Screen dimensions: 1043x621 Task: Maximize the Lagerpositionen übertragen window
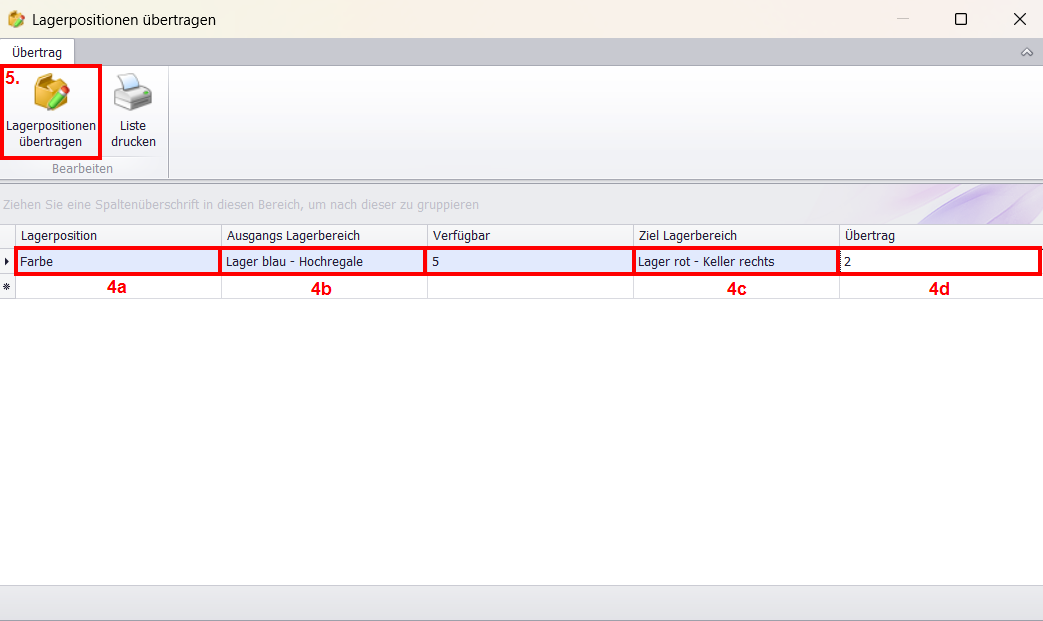[x=960, y=19]
